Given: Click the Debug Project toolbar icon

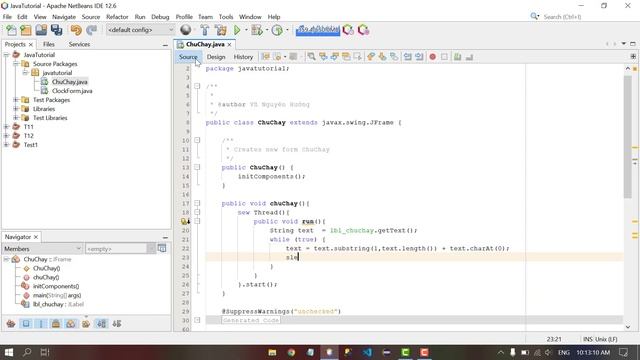Looking at the screenshot, I should (257, 30).
